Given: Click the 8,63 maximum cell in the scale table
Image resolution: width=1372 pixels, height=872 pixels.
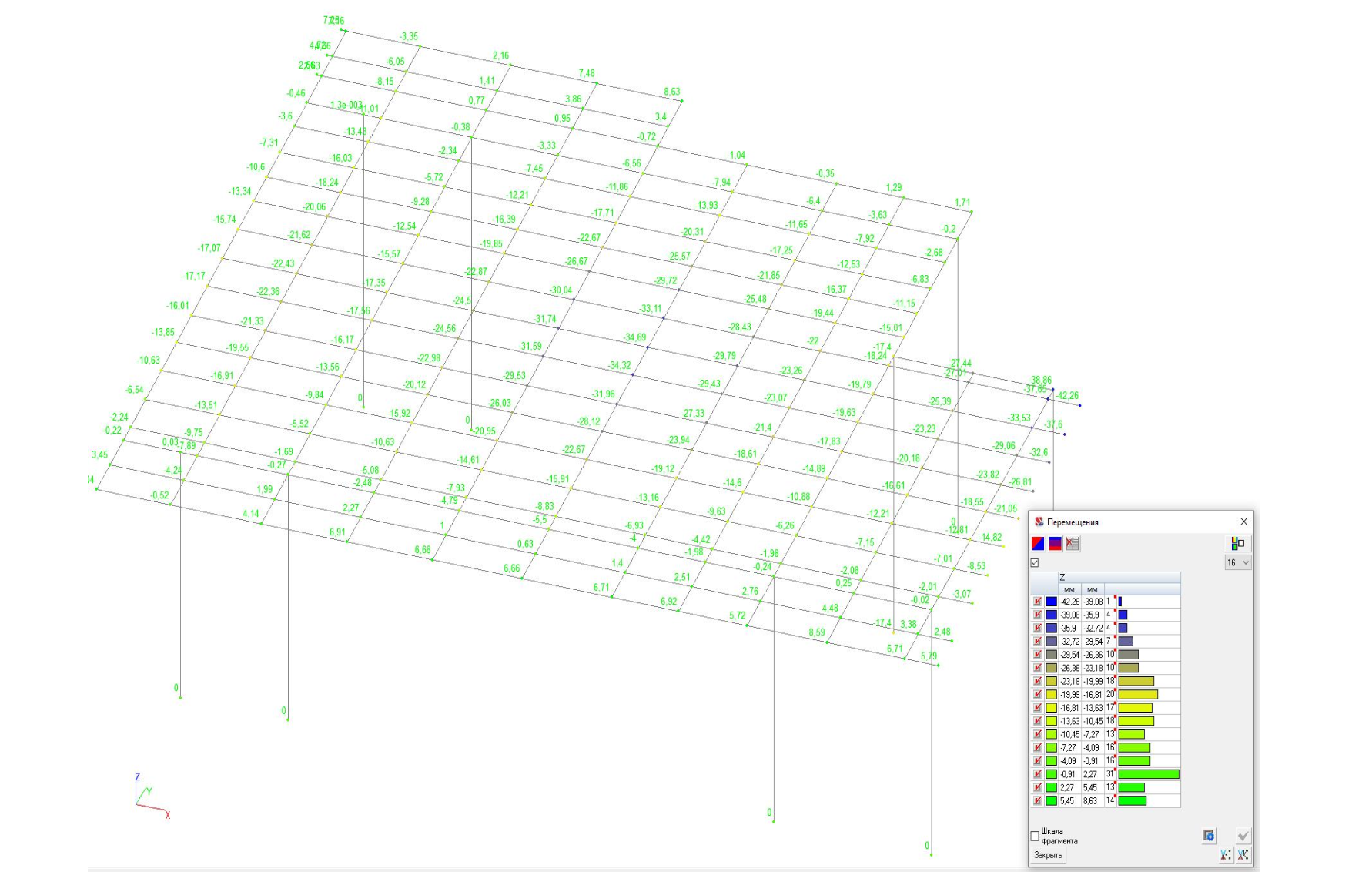Looking at the screenshot, I should (1092, 801).
